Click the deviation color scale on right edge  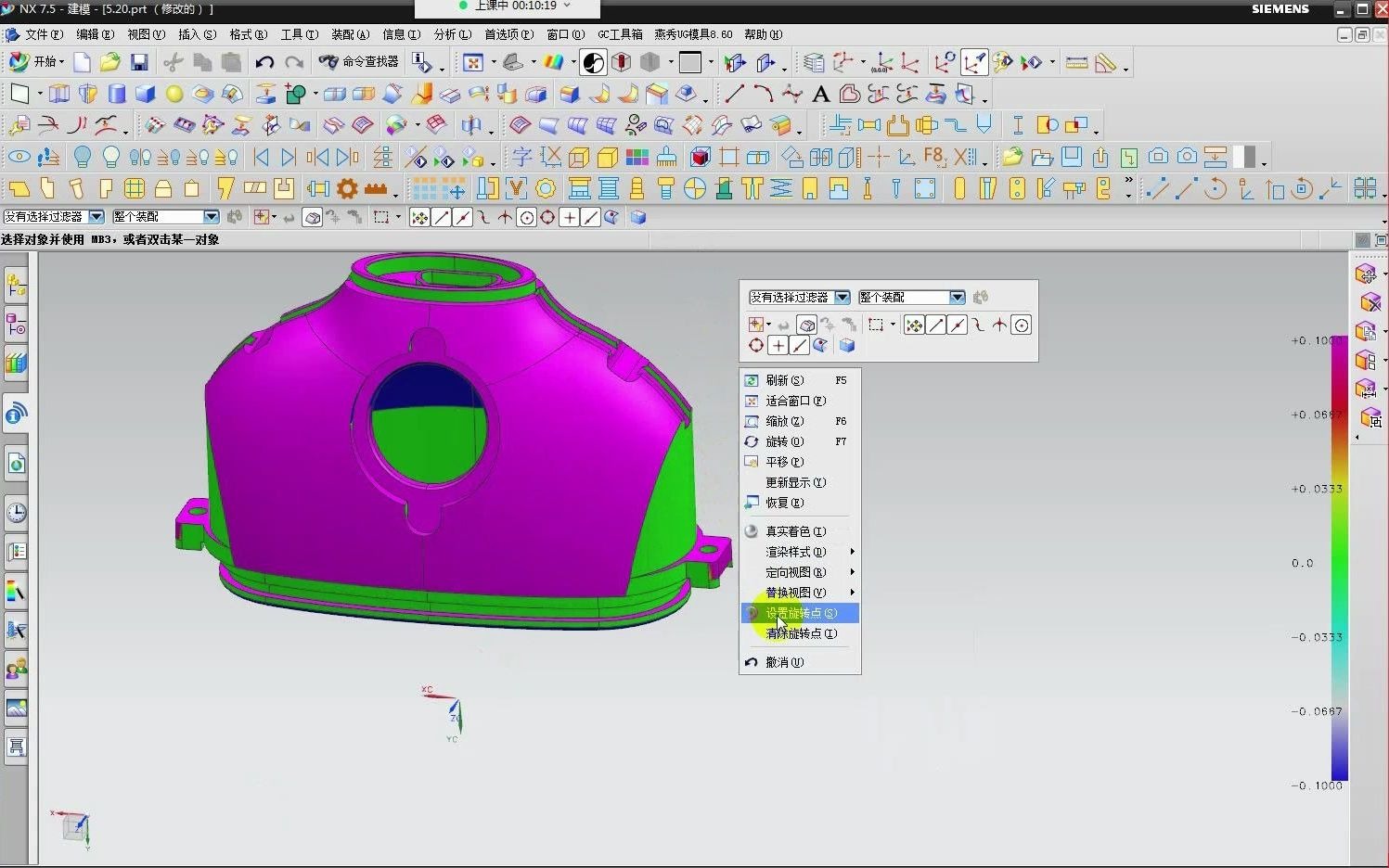1339,556
